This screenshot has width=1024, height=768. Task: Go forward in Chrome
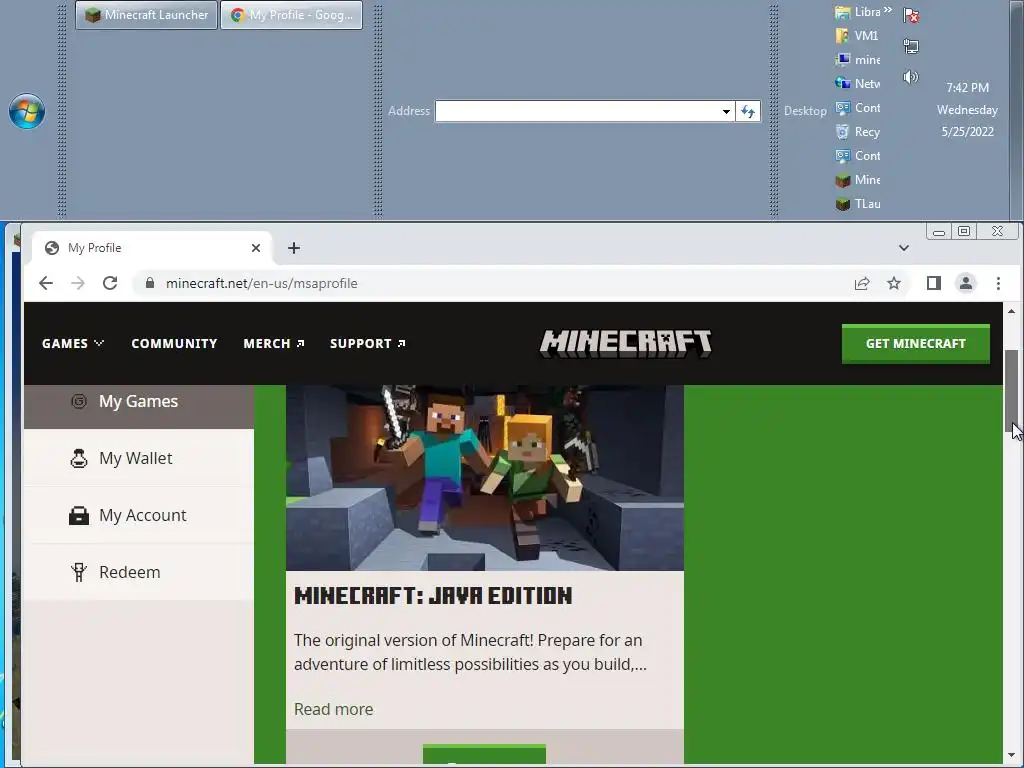(x=78, y=283)
